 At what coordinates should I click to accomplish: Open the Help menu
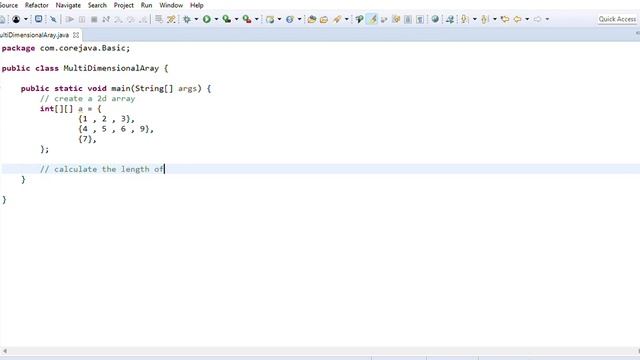197,5
